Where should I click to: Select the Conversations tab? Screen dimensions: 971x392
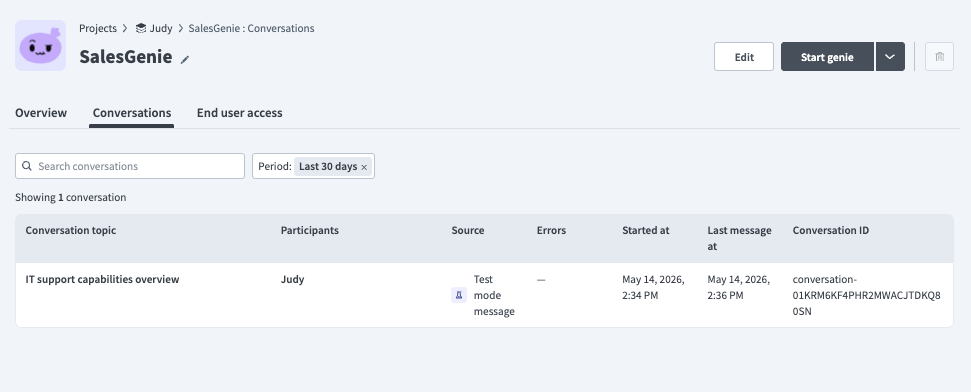click(132, 113)
